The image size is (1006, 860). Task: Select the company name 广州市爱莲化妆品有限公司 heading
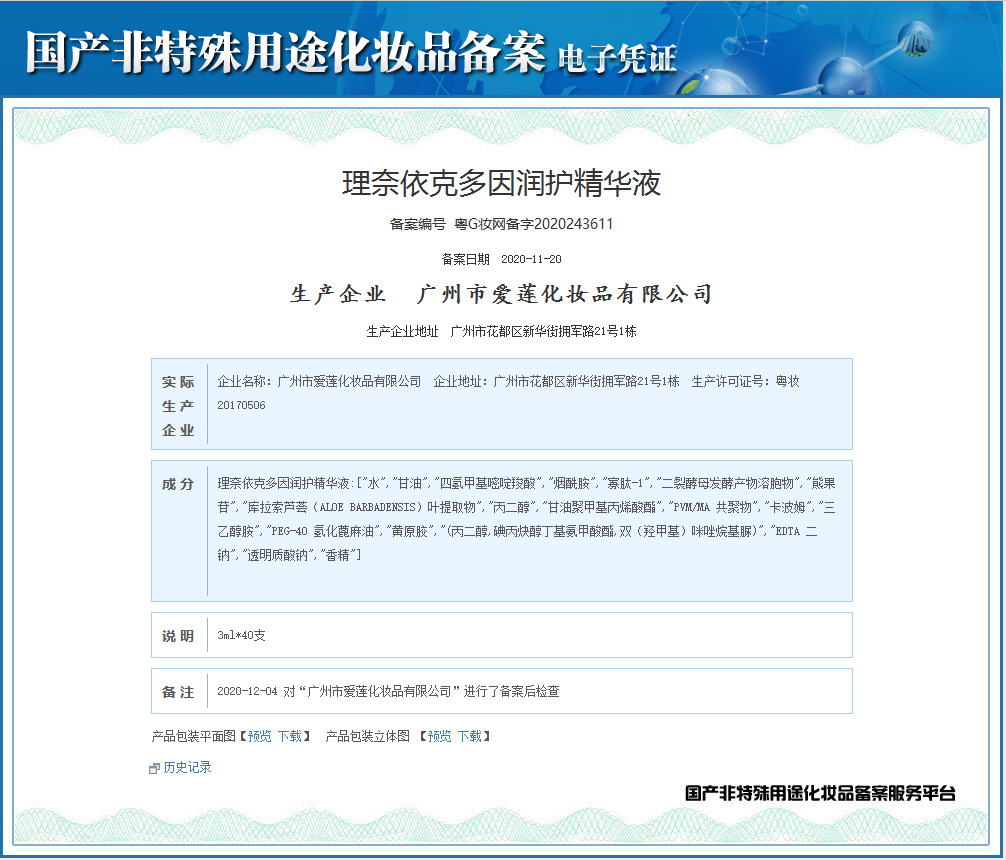click(565, 294)
